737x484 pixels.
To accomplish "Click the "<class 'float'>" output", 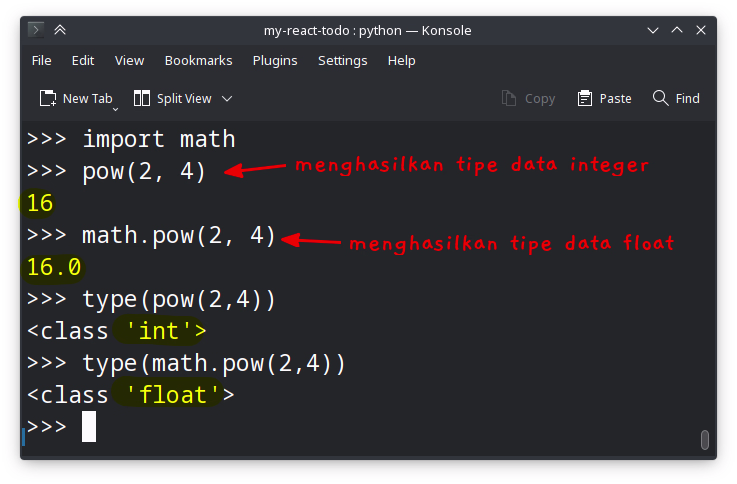I will pos(131,395).
